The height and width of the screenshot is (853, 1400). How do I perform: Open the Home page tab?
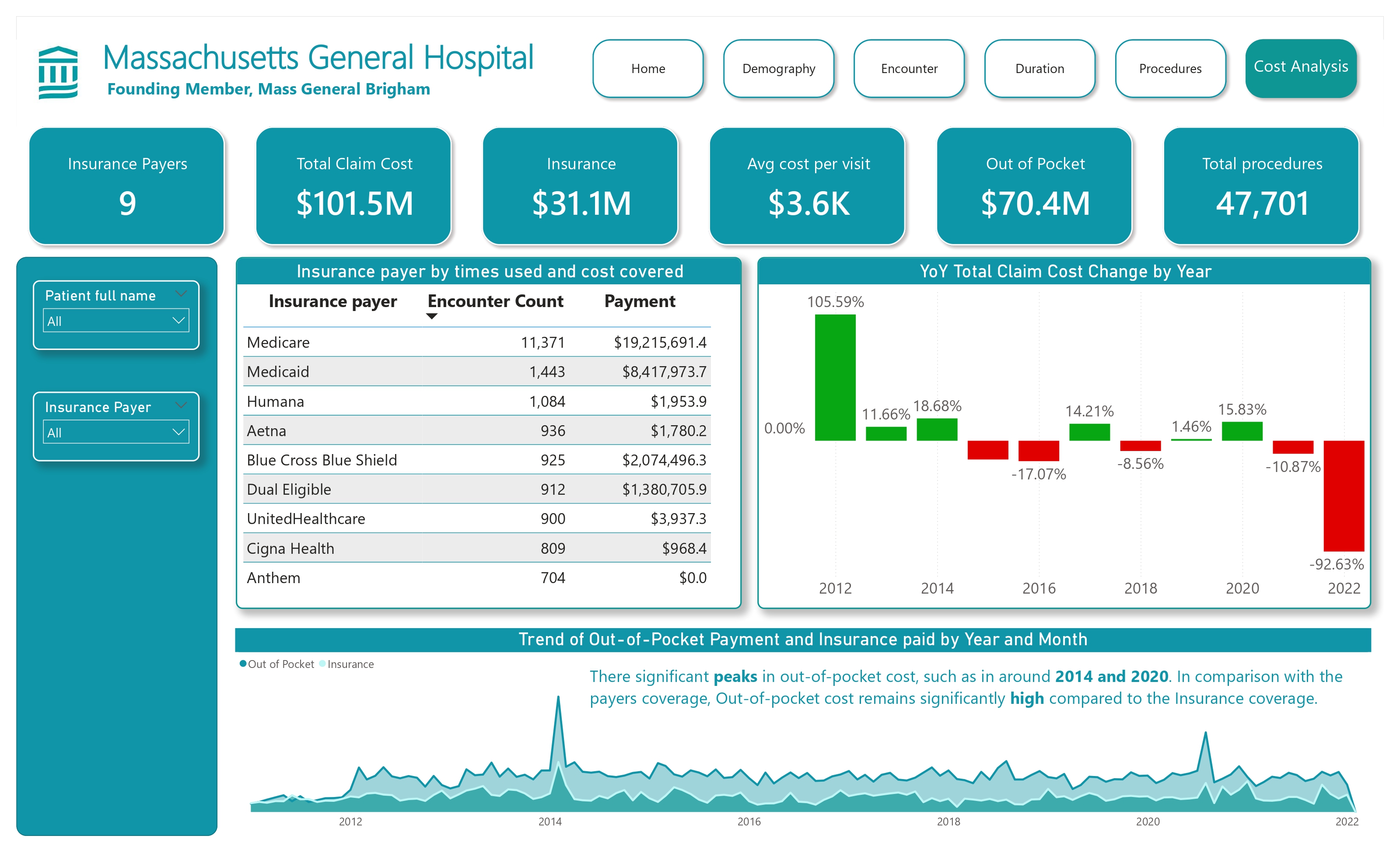pos(648,69)
